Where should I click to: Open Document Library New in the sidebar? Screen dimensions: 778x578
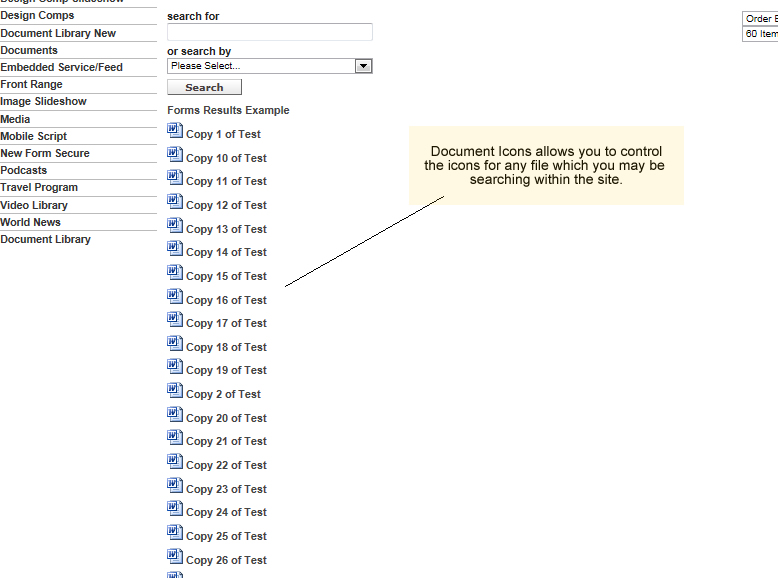(58, 33)
